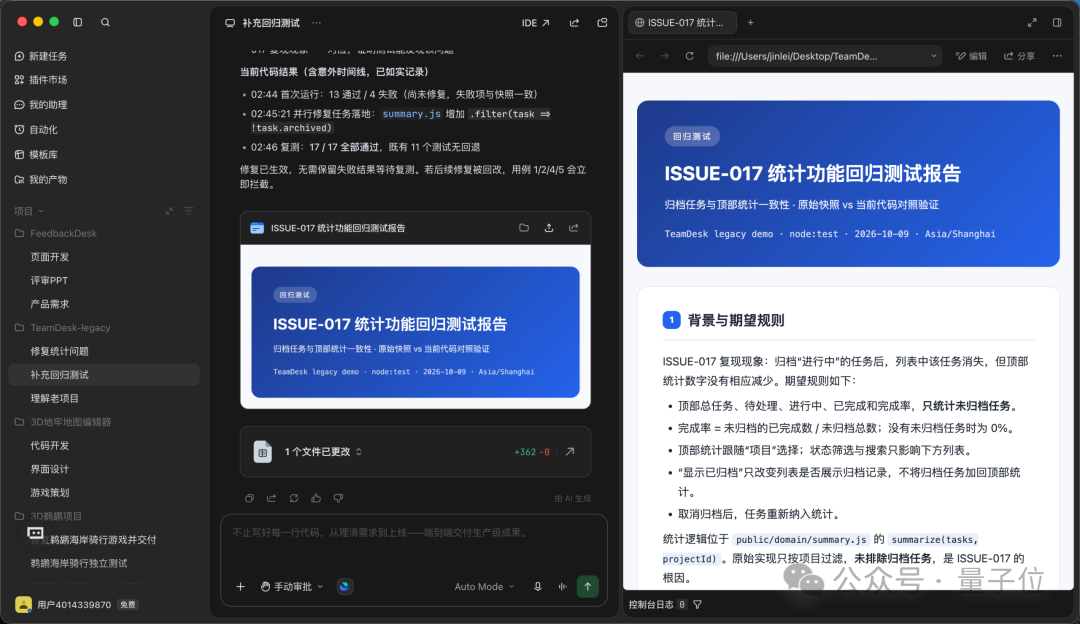Open the Auto Mode dropdown

point(484,587)
